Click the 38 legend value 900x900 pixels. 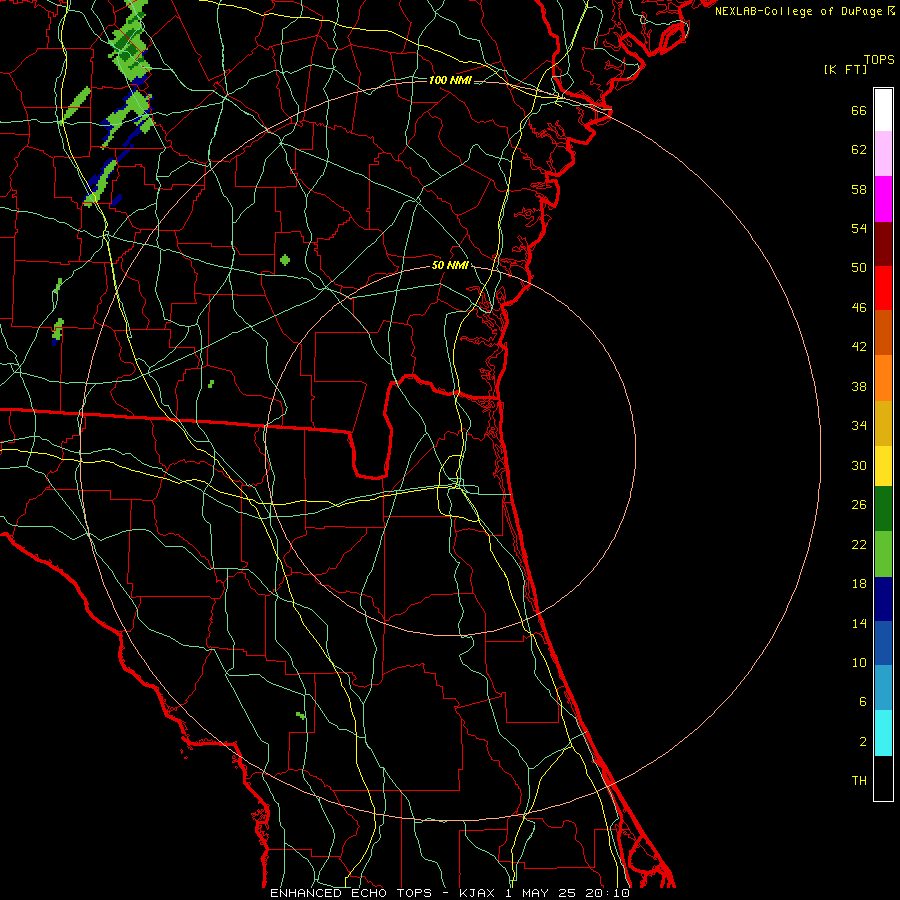[x=859, y=387]
